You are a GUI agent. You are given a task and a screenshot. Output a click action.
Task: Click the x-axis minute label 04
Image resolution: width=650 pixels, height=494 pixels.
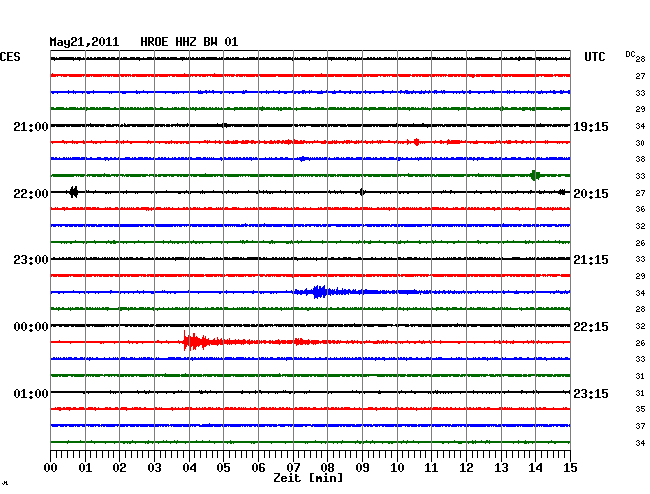189,468
